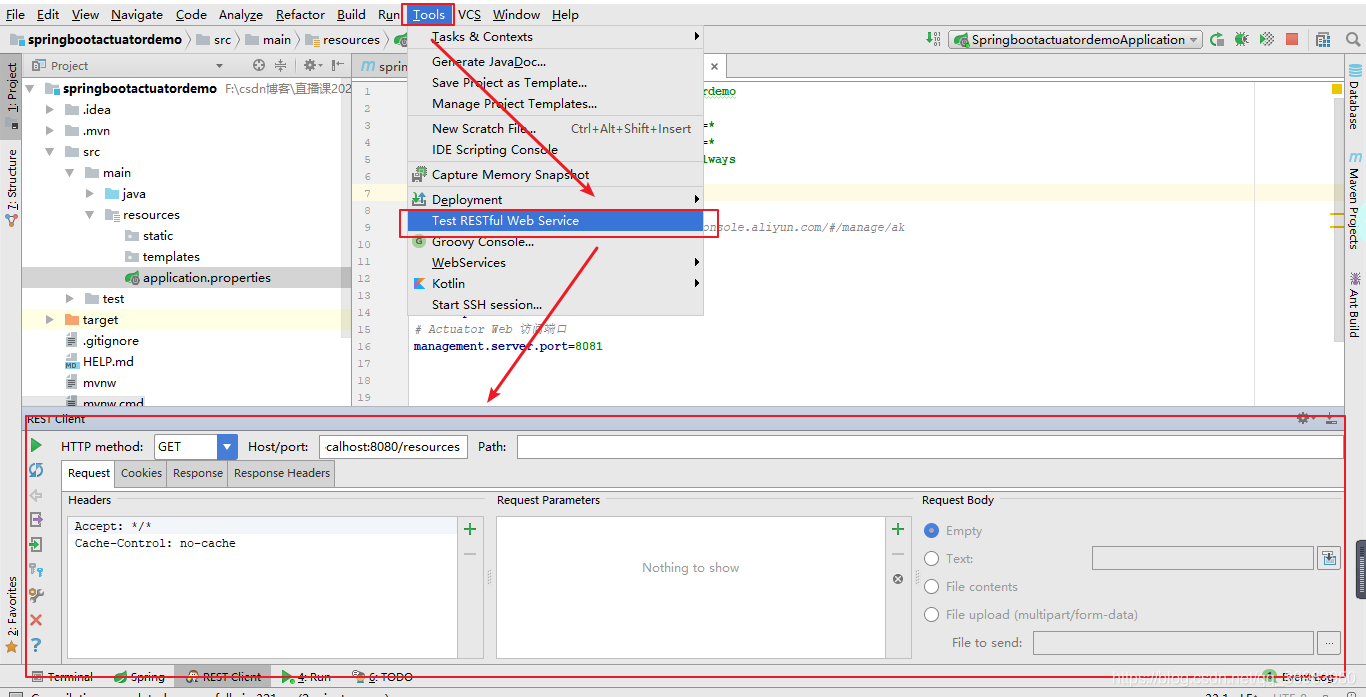Switch to the Response Headers tab
Image resolution: width=1366 pixels, height=697 pixels.
click(281, 473)
